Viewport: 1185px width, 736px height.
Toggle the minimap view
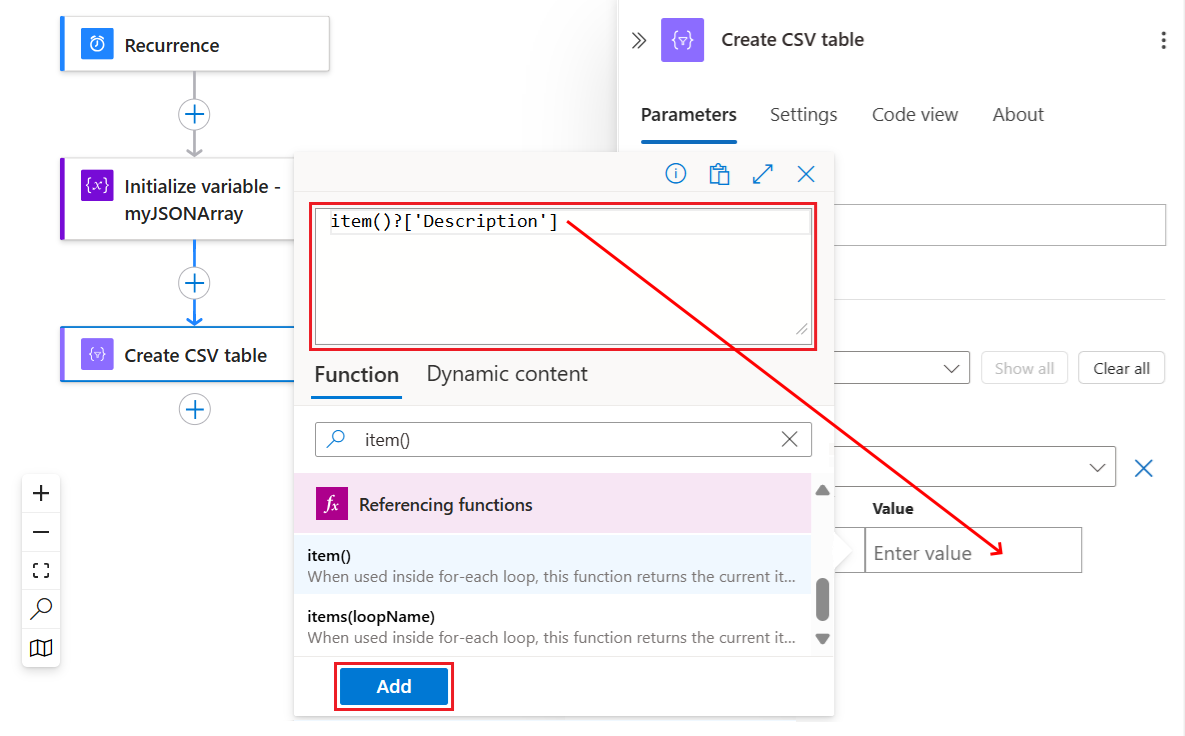click(41, 648)
